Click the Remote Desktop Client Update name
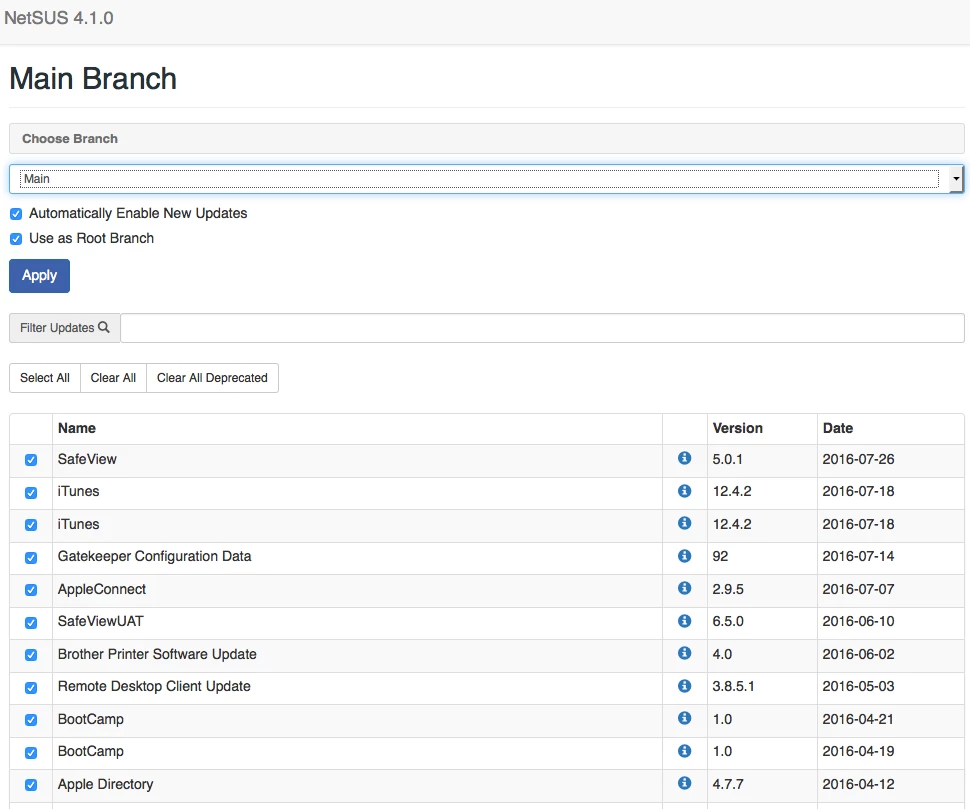970x809 pixels. [x=154, y=686]
